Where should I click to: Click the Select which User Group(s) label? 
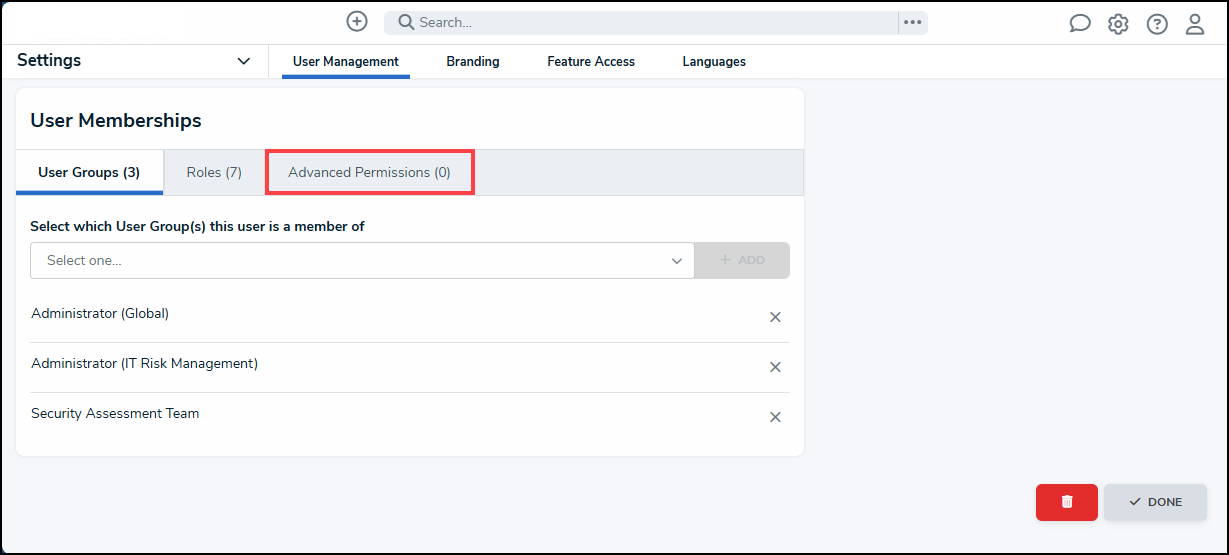click(x=197, y=226)
